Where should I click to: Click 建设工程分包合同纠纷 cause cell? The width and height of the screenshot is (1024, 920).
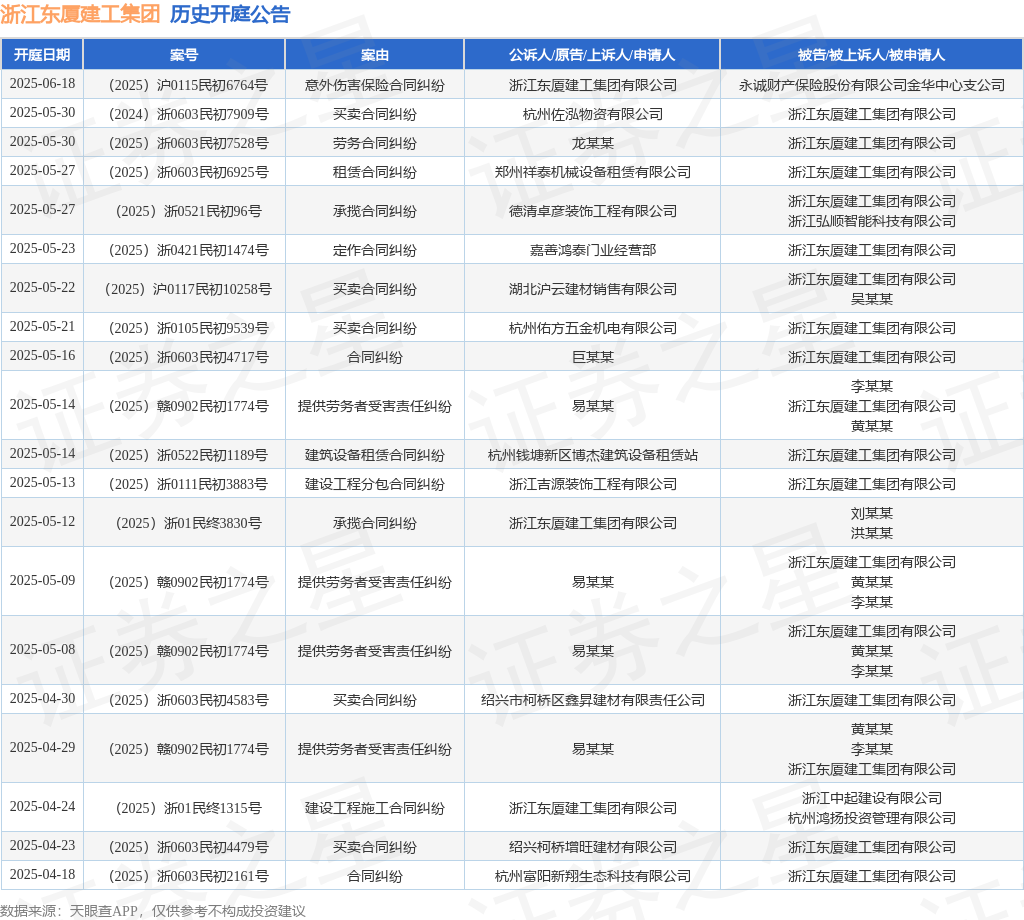tap(375, 484)
